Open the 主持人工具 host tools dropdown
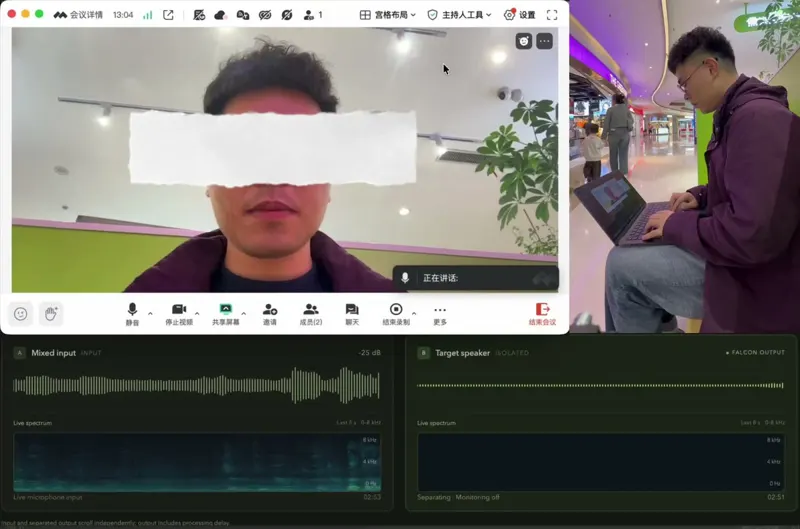Image resolution: width=800 pixels, height=529 pixels. [x=459, y=15]
